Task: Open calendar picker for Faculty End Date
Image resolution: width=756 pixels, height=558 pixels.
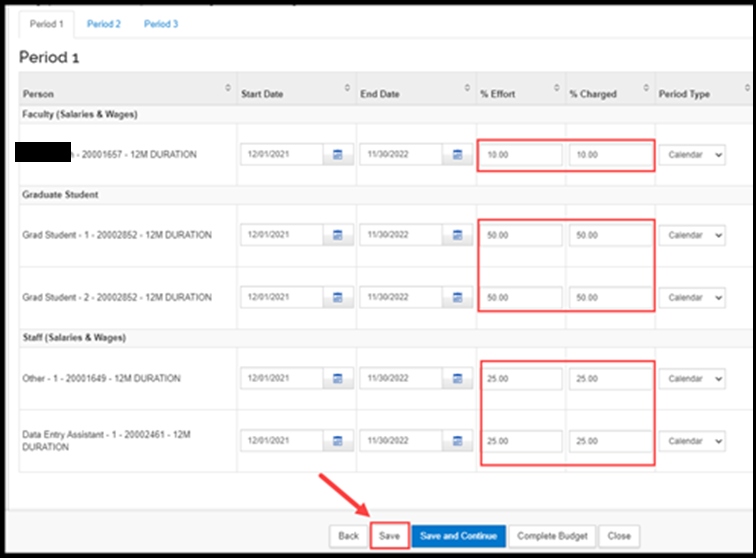Action: [x=457, y=155]
